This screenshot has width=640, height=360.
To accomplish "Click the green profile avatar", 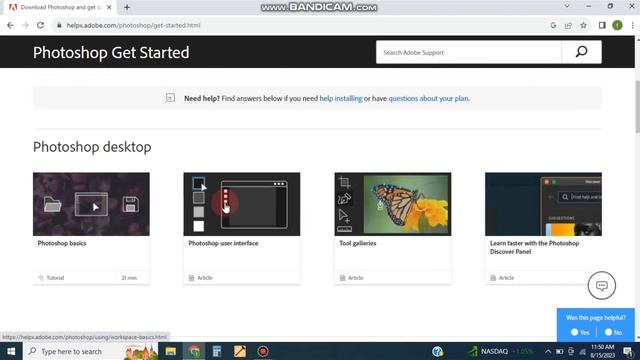I will [x=617, y=25].
